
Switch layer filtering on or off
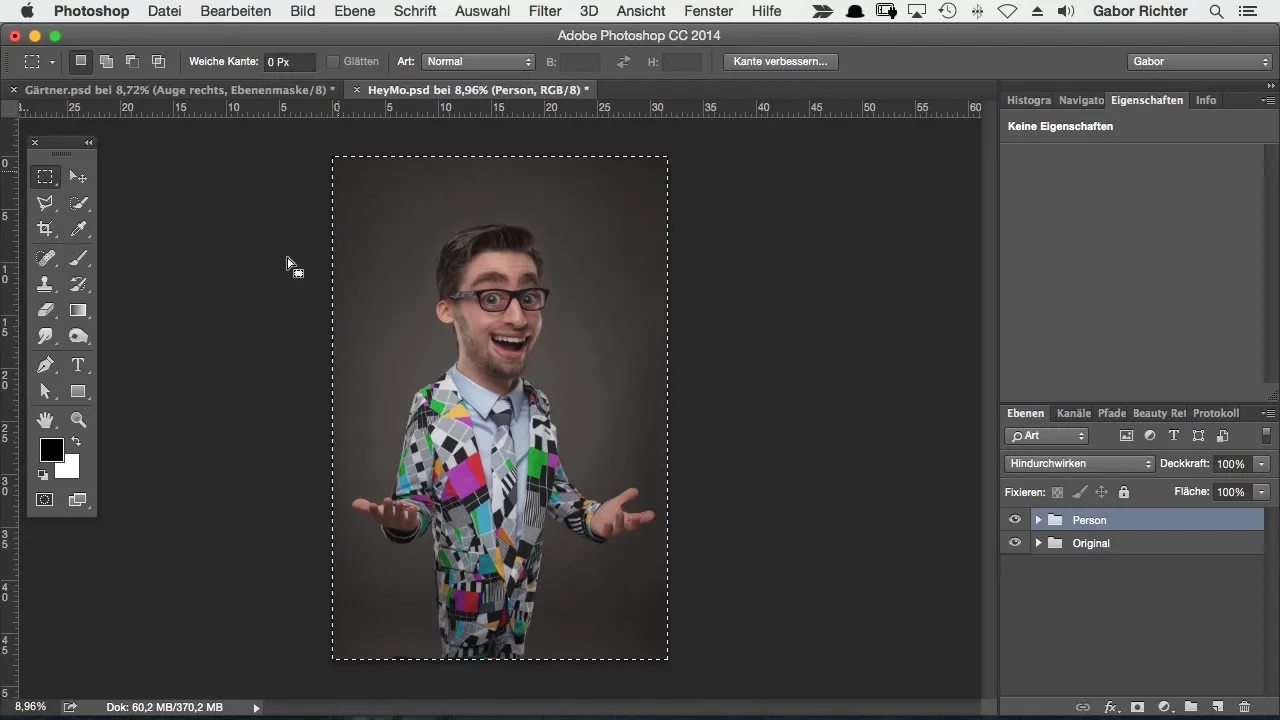click(x=1266, y=436)
